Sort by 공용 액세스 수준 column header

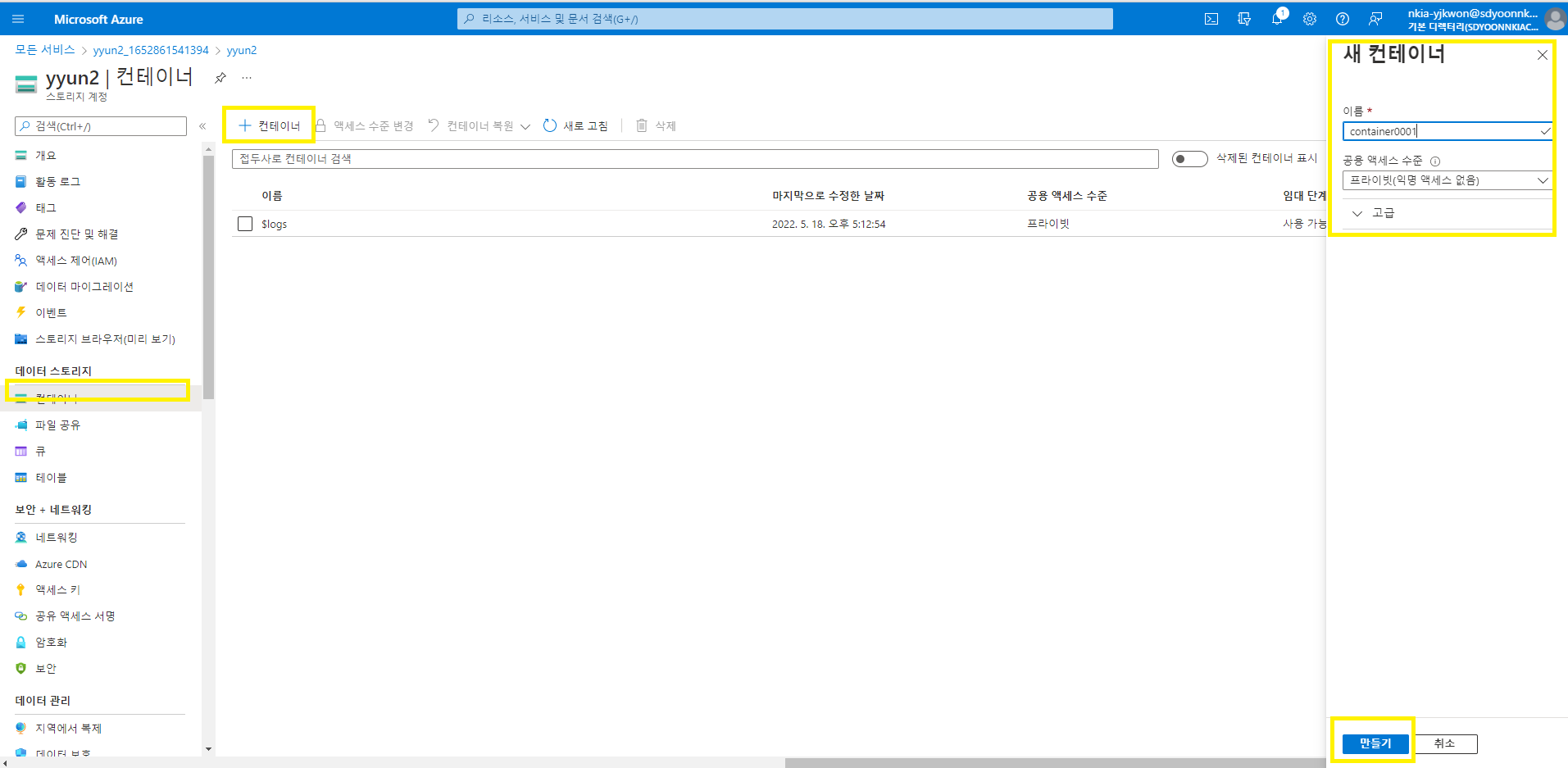tap(1067, 196)
